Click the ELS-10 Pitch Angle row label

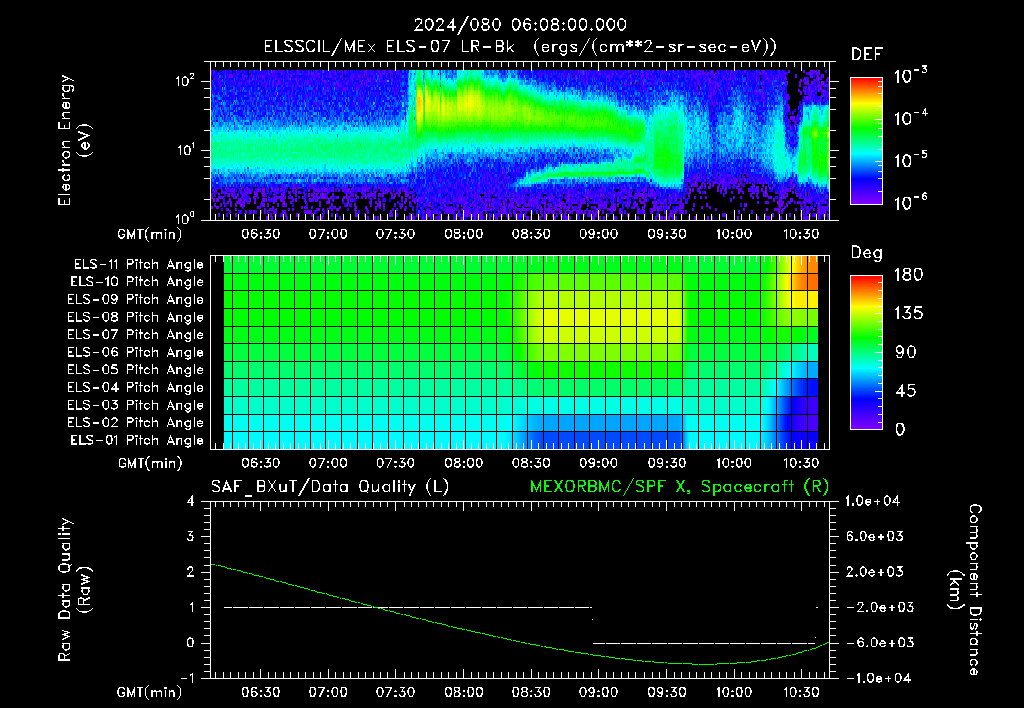[x=137, y=282]
